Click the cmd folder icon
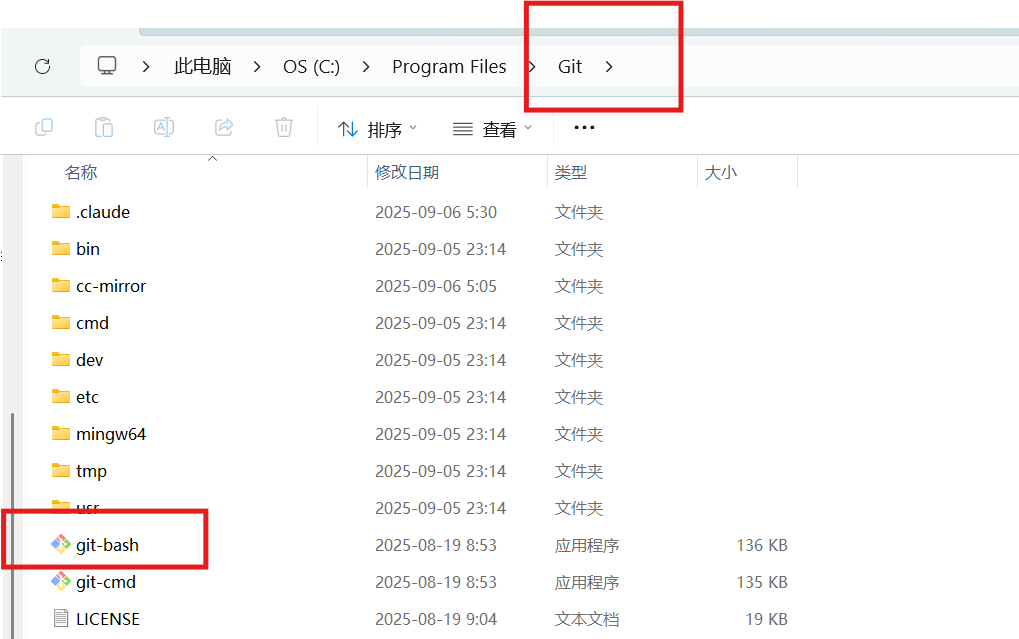The width and height of the screenshot is (1019, 639). tap(61, 322)
